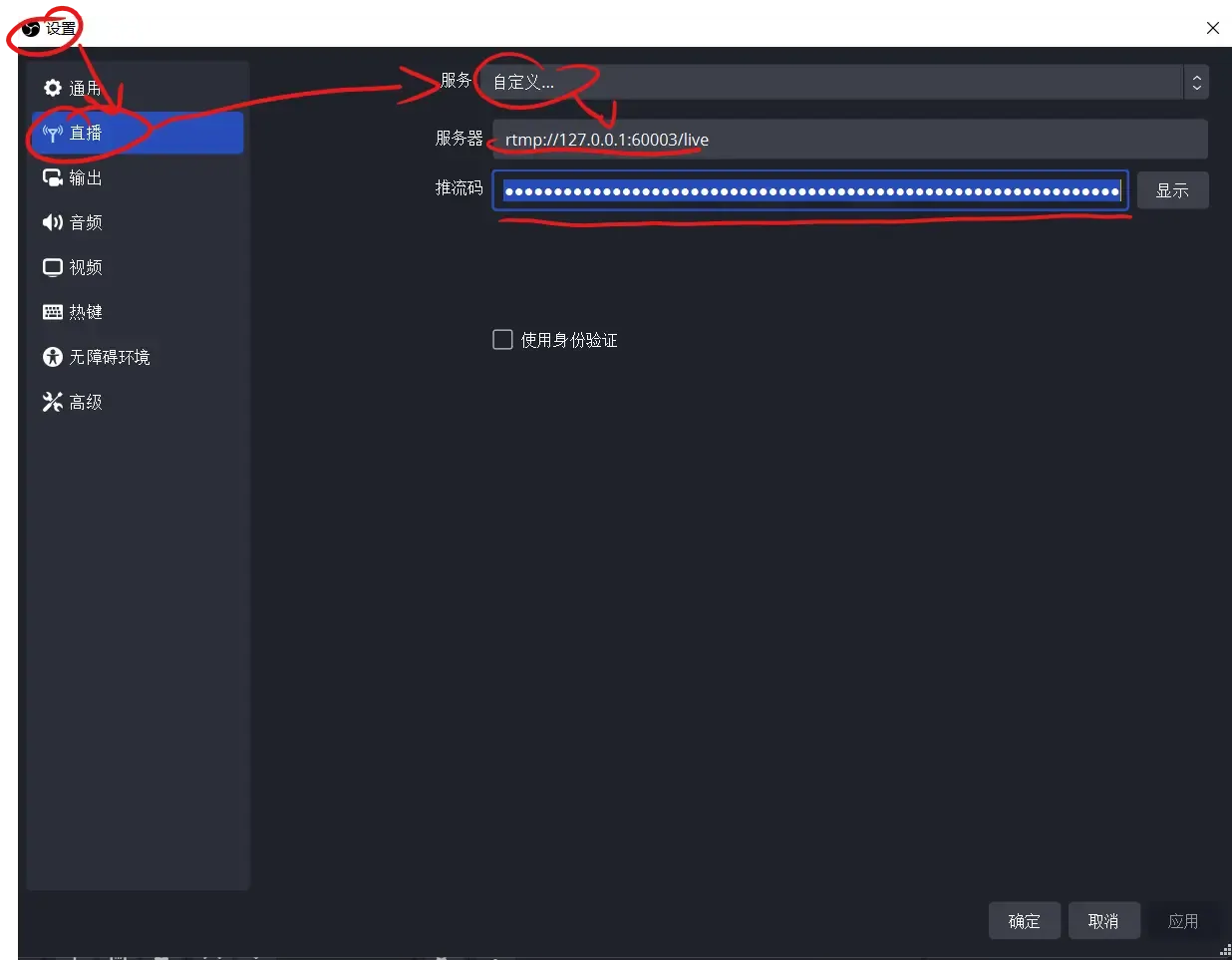The height and width of the screenshot is (960, 1232).
Task: Click the 应用 apply button
Action: pyautogui.click(x=1183, y=921)
